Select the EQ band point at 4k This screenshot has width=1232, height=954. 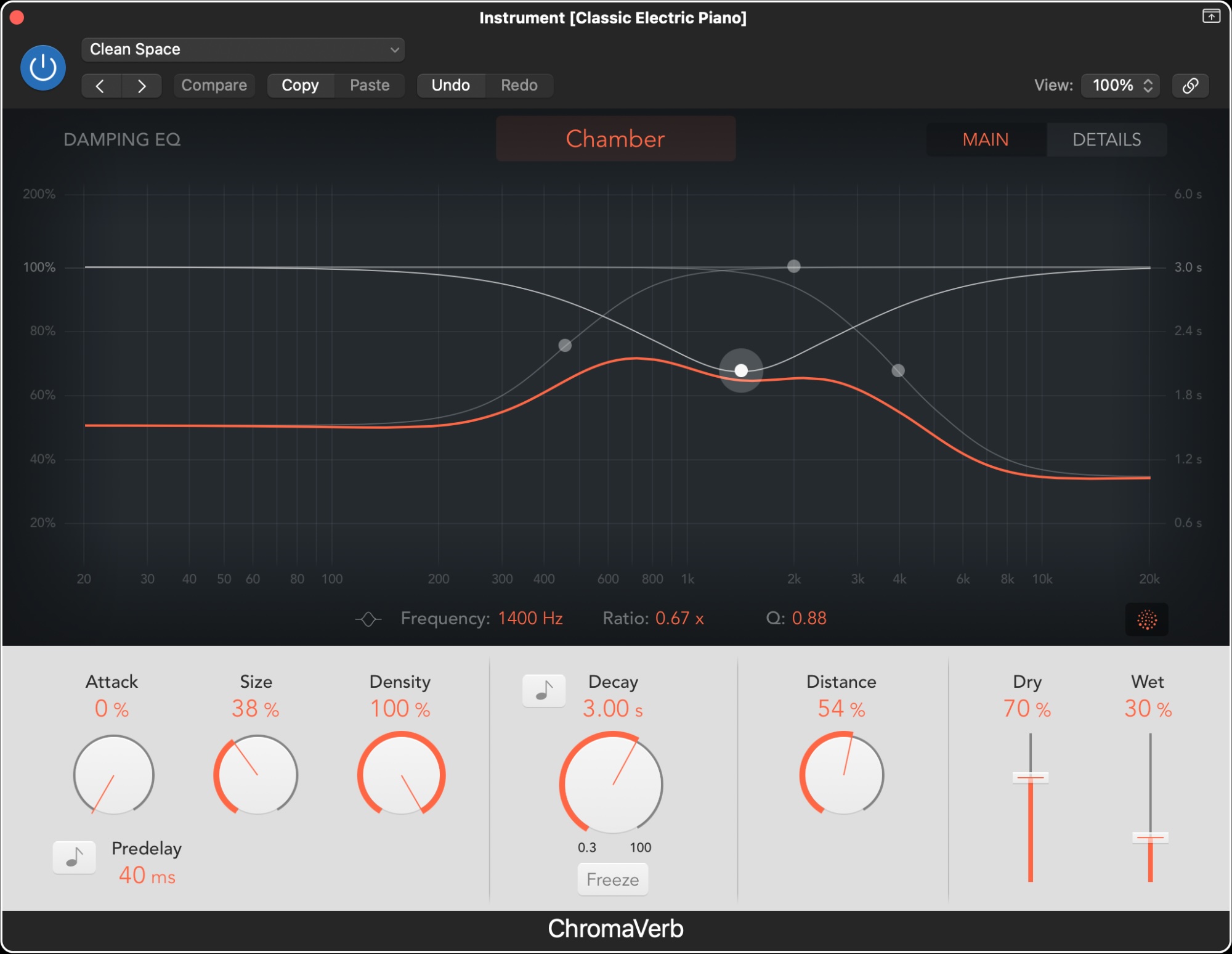tap(898, 370)
